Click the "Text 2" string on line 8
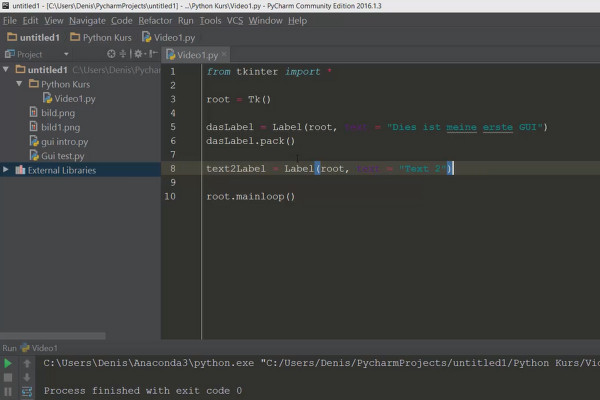Image resolution: width=600 pixels, height=400 pixels. [422, 169]
